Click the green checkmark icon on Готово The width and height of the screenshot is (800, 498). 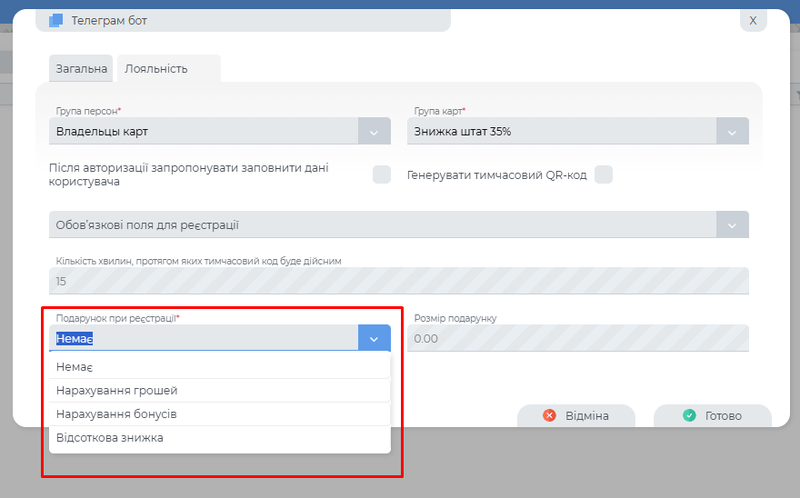click(x=689, y=416)
